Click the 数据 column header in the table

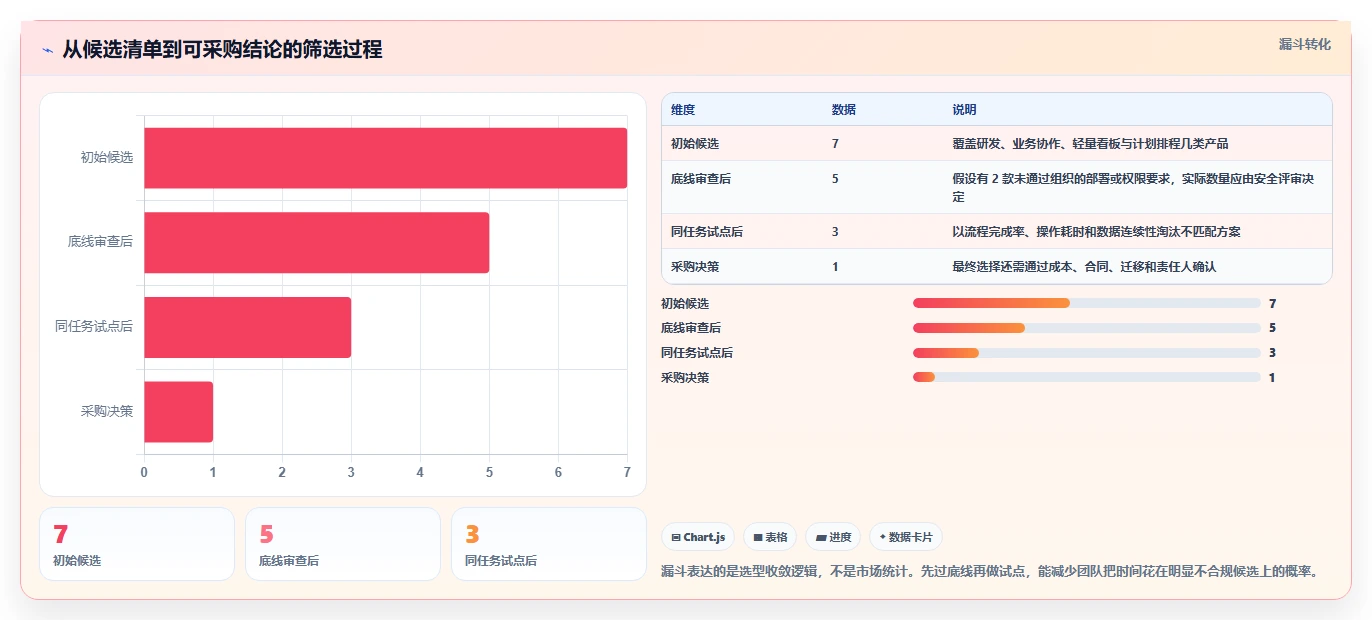click(844, 110)
